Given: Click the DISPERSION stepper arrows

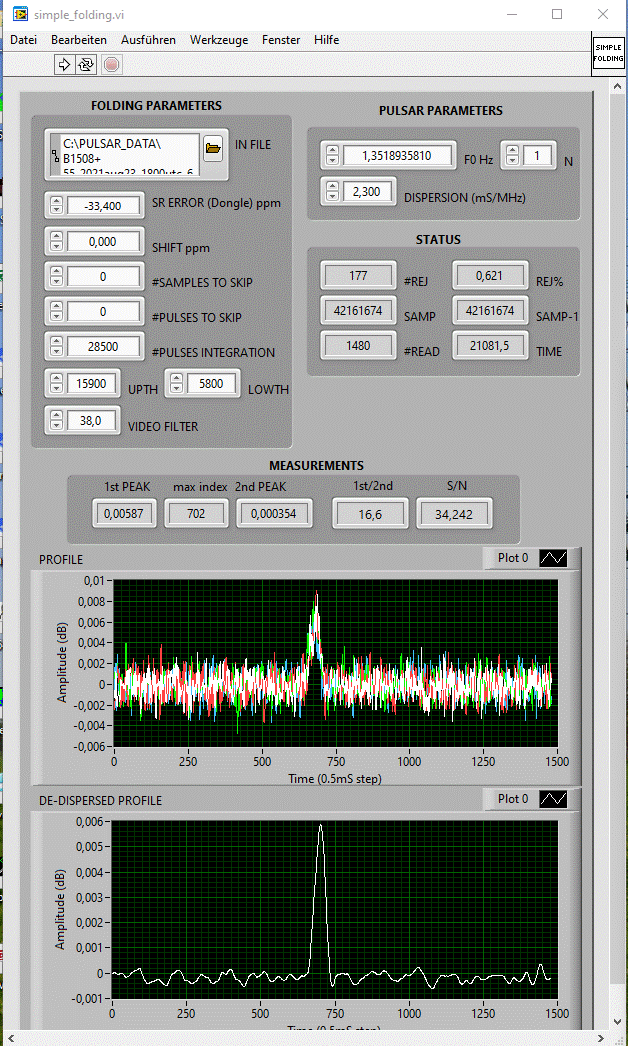Looking at the screenshot, I should click(332, 192).
